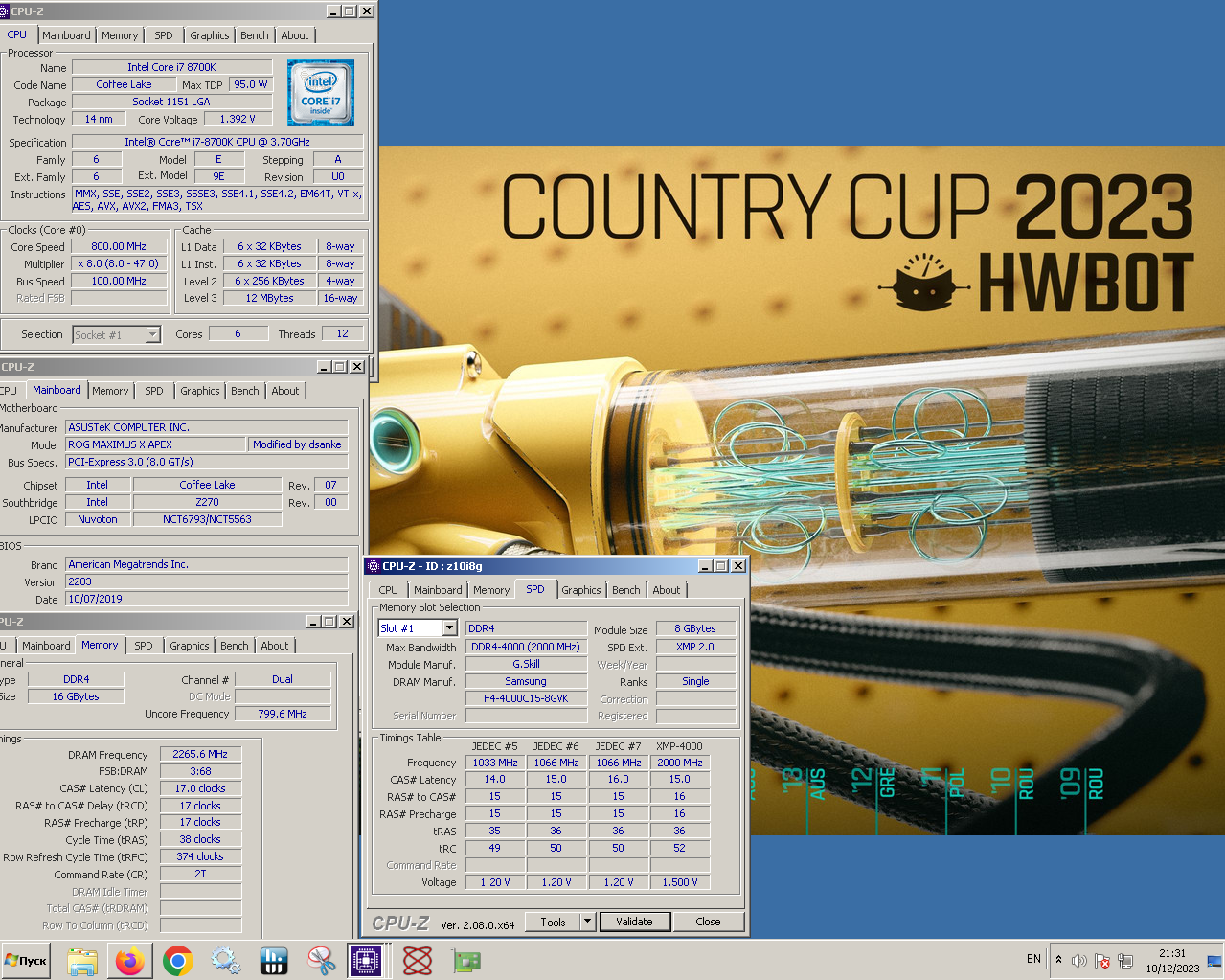Screen dimensions: 1225x980
Task: Click the XMP 2.0 SPD Ext. field
Action: click(695, 647)
